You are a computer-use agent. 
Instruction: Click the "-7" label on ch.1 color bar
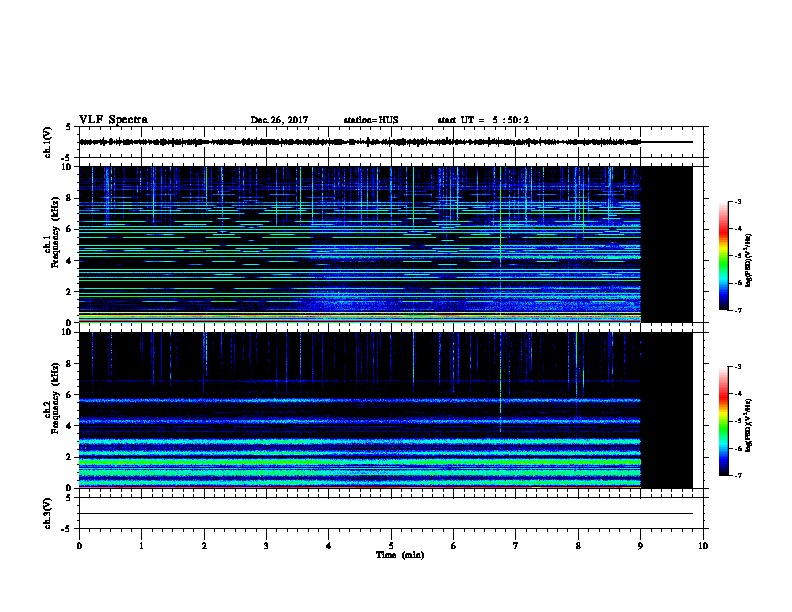click(x=737, y=311)
